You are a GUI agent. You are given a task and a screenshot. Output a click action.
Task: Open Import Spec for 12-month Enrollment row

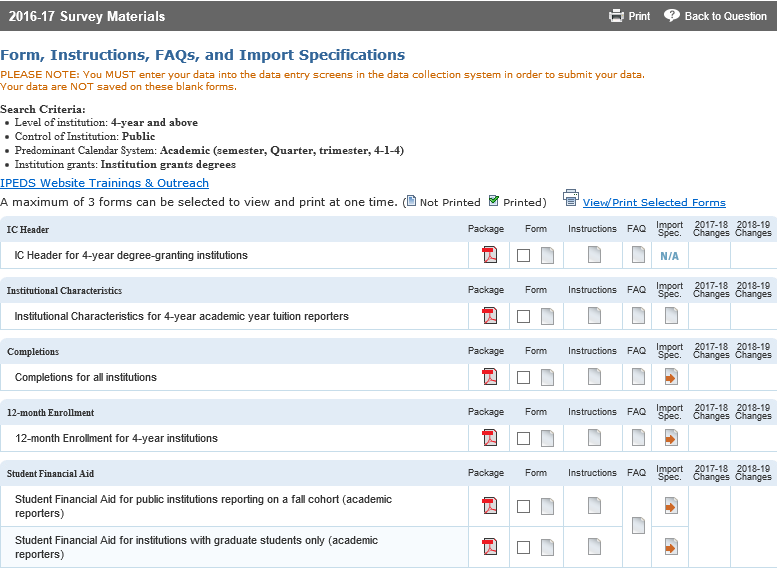coord(671,438)
